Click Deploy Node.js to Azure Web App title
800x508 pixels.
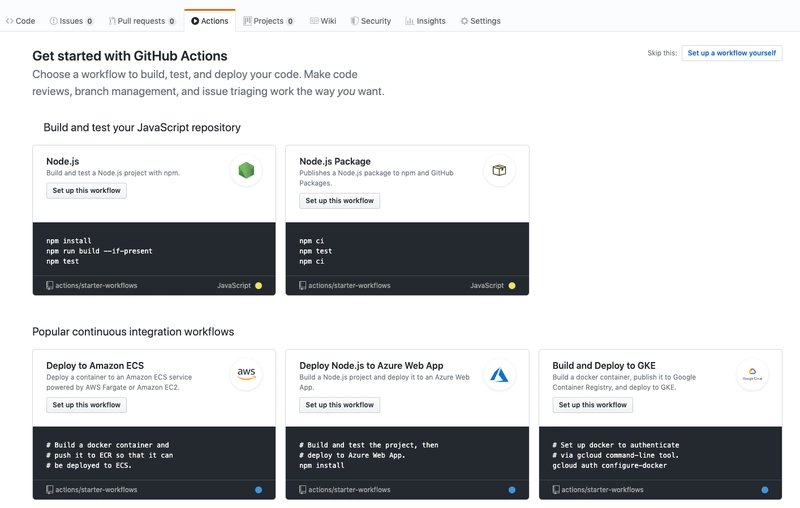pyautogui.click(x=371, y=365)
